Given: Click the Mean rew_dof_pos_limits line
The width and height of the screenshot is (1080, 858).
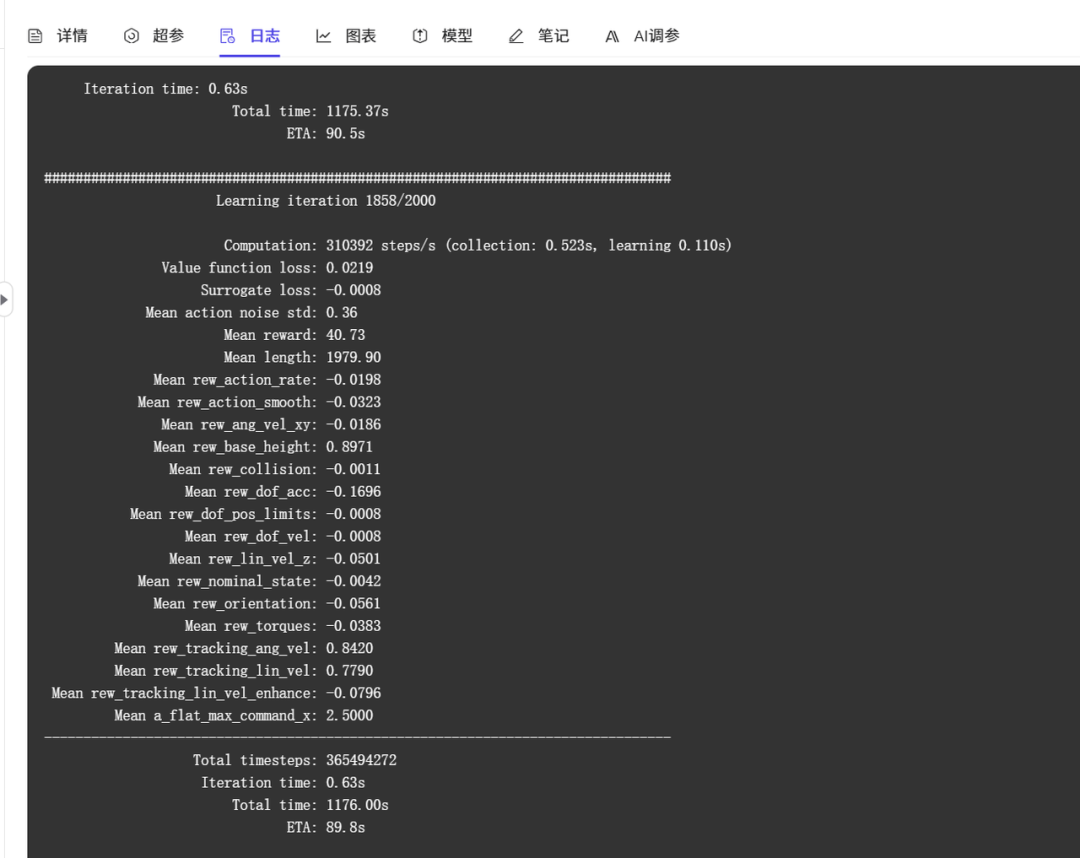Looking at the screenshot, I should (x=256, y=514).
